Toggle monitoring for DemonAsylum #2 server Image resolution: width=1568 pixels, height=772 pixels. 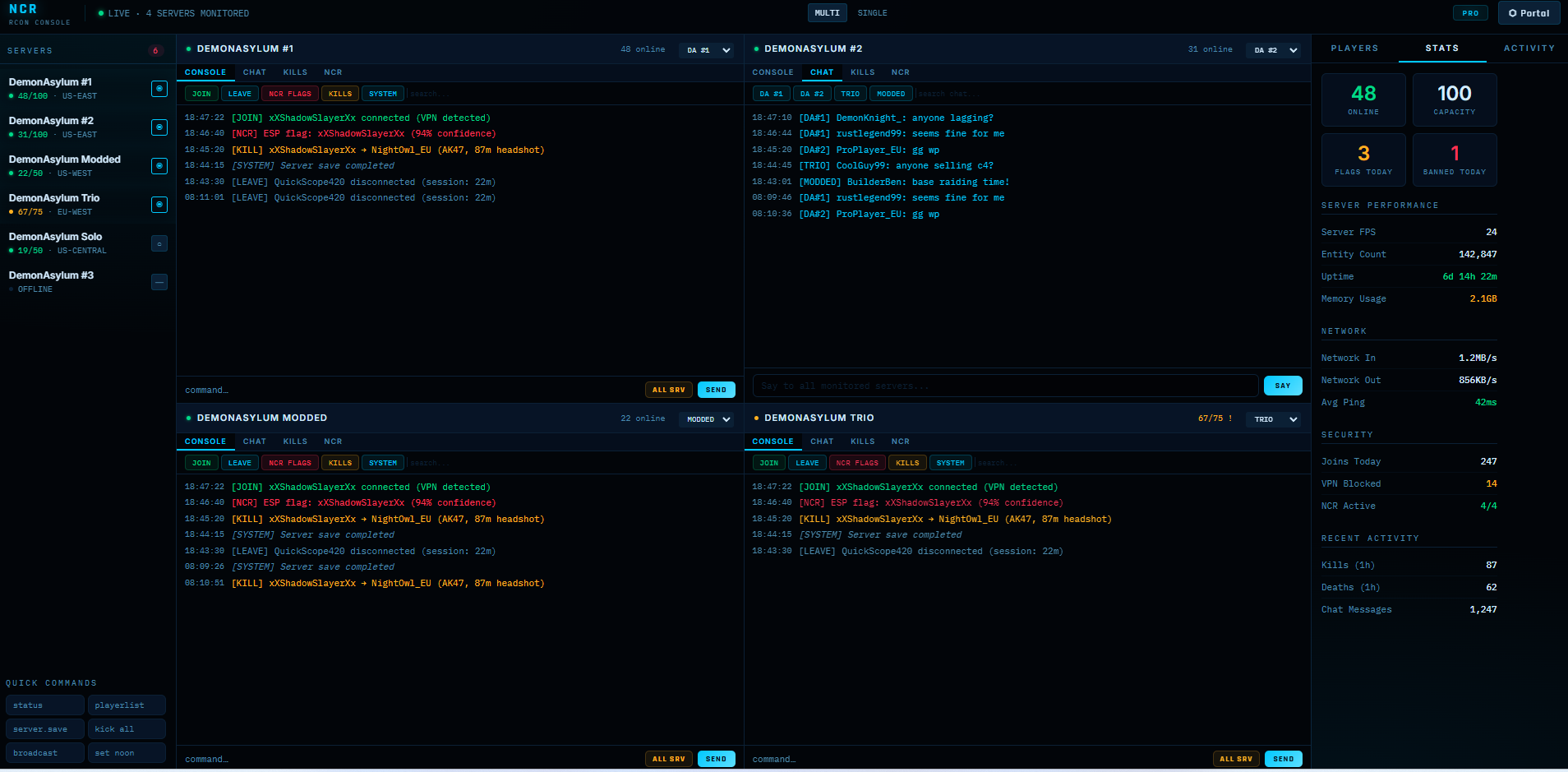[159, 127]
